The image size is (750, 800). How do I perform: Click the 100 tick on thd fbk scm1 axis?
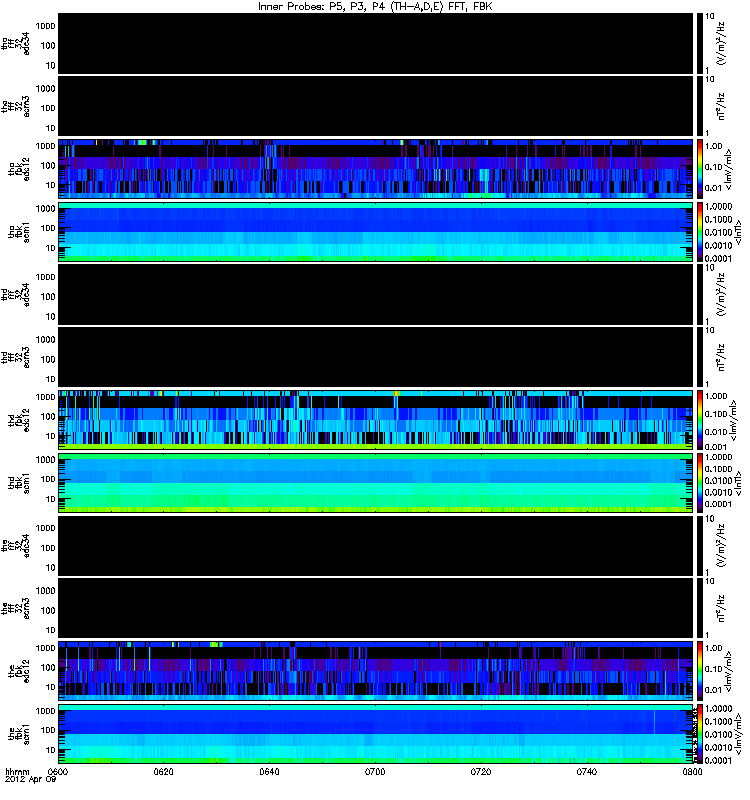48,479
